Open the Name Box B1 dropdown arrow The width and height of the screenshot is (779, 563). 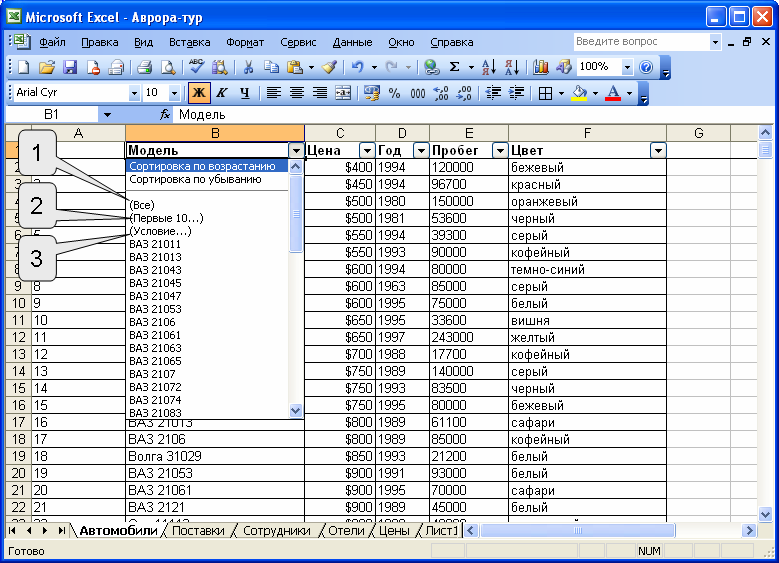107,115
